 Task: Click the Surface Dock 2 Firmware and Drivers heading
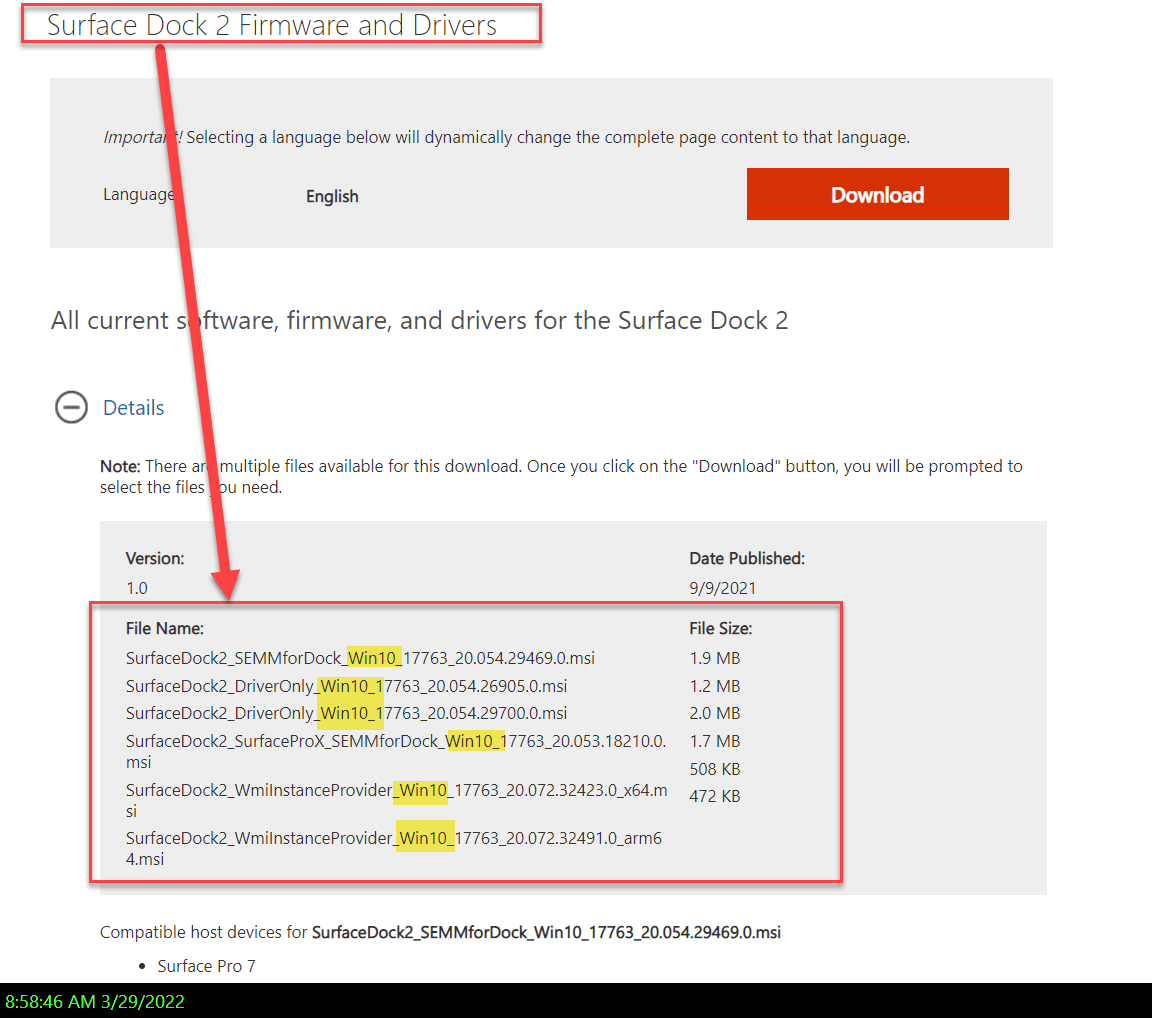272,25
